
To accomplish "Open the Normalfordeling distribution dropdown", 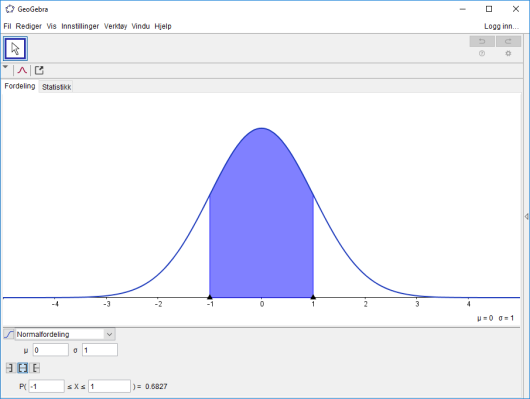I will click(65, 334).
